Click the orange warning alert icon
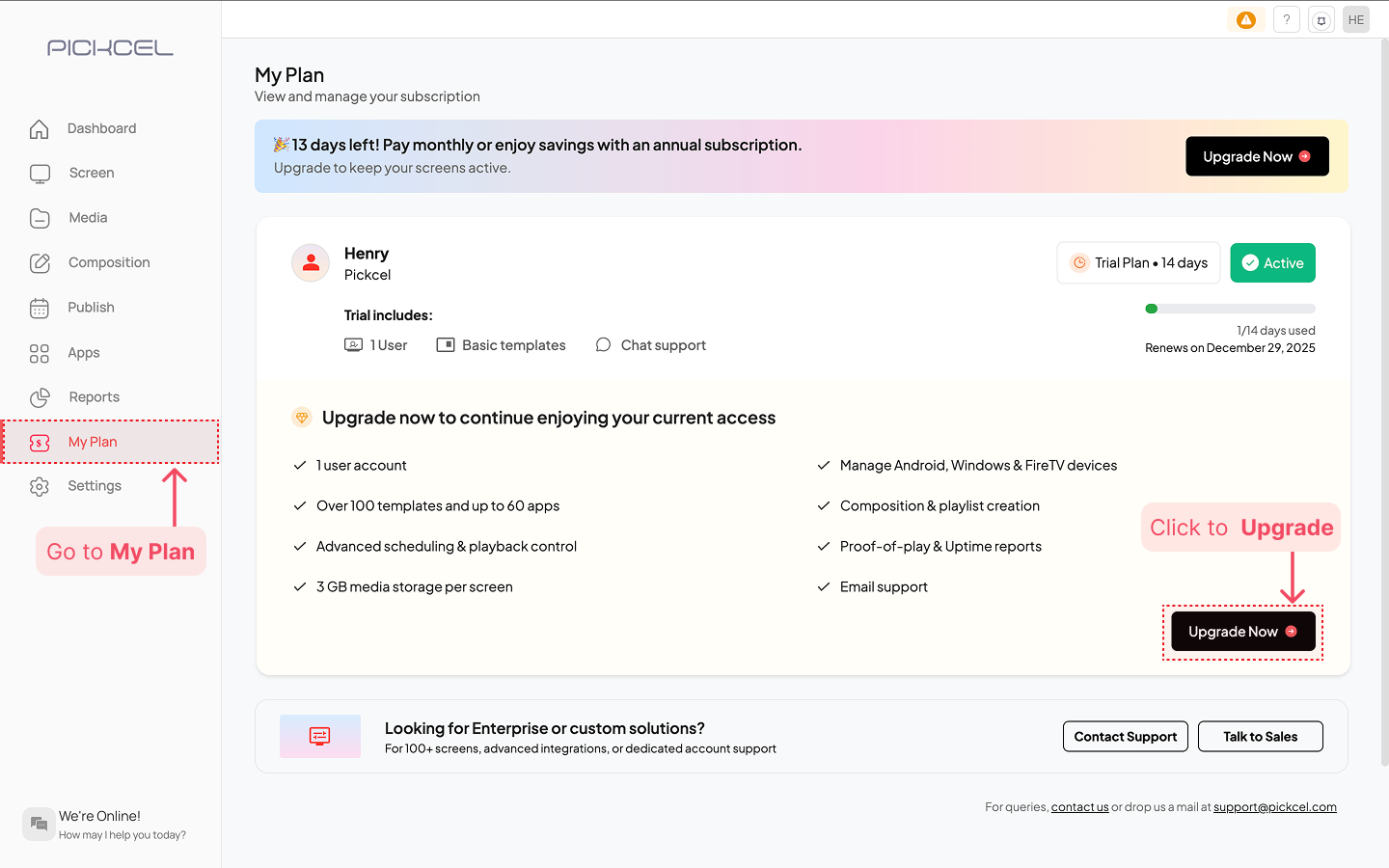1389x868 pixels. [1246, 19]
